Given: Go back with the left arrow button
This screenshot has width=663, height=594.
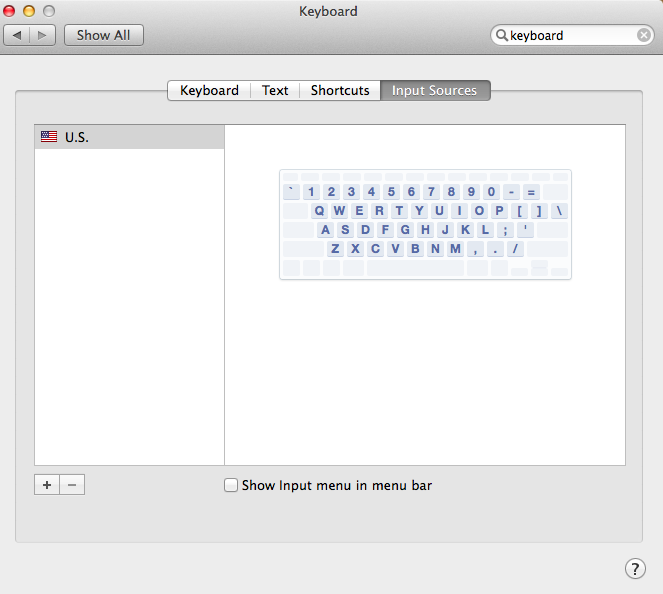Looking at the screenshot, I should click(x=16, y=35).
